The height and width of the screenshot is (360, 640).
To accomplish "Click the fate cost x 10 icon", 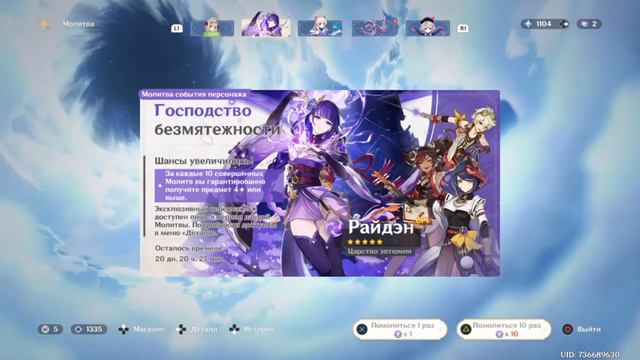I will coord(499,334).
